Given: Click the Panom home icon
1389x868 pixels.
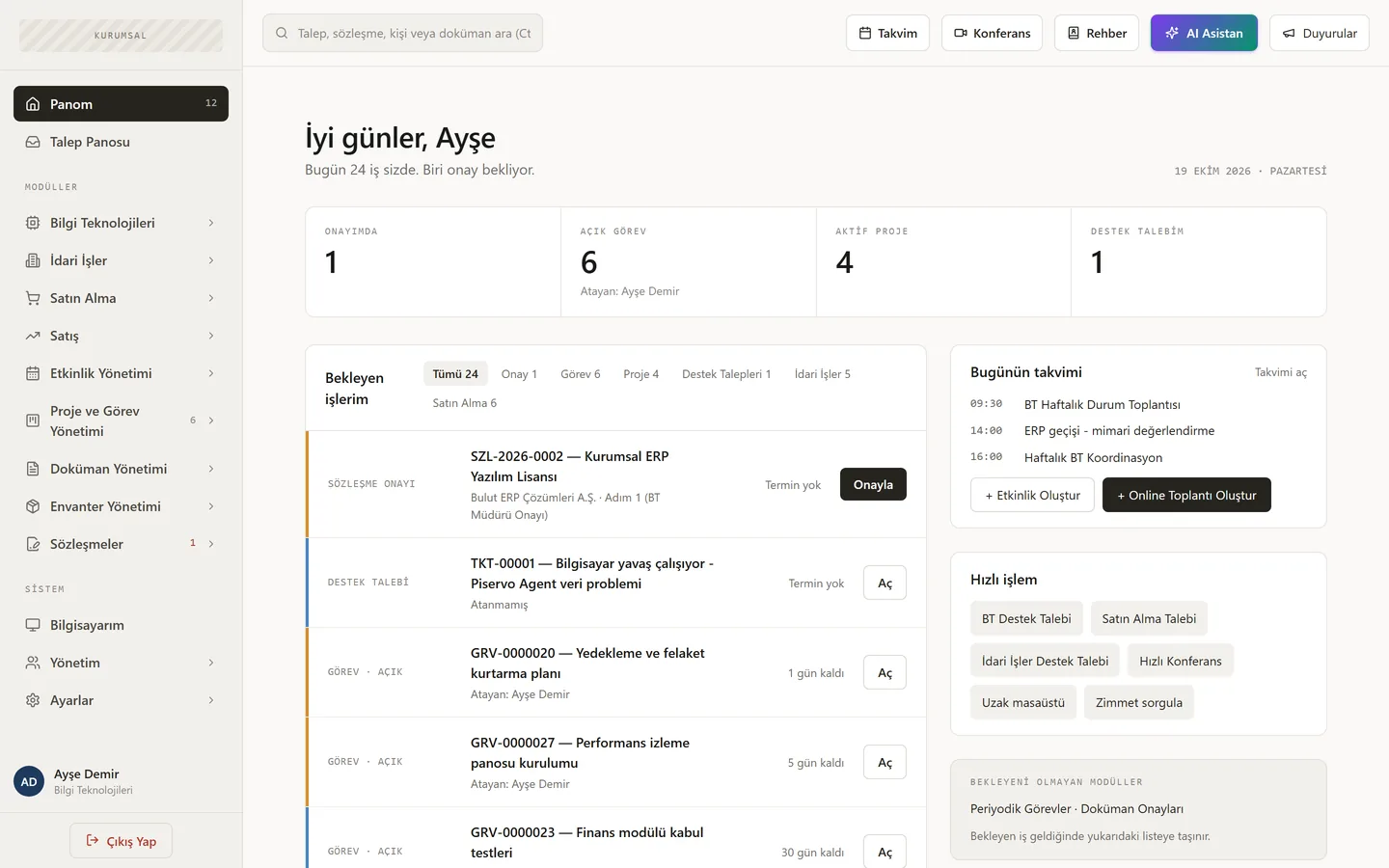Looking at the screenshot, I should point(33,104).
